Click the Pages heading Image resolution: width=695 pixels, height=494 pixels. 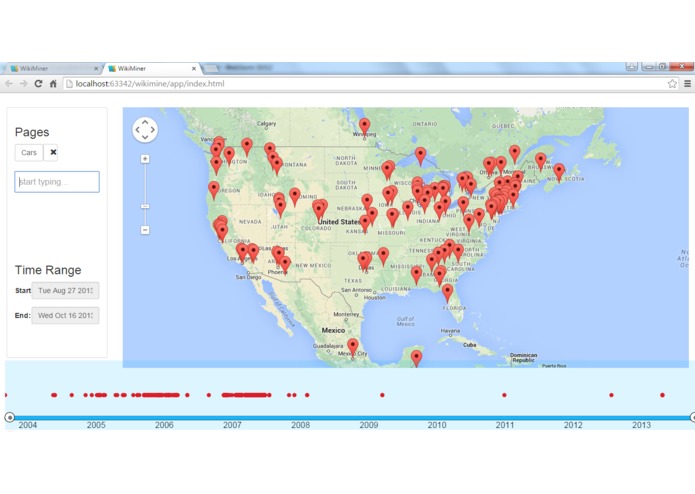tap(32, 132)
